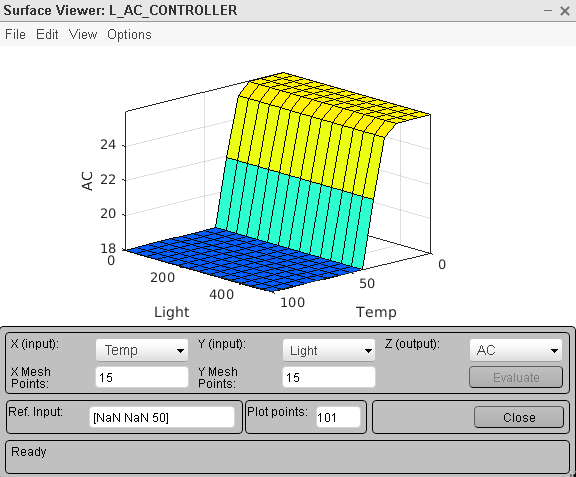Click the Ready status text
This screenshot has height=477, width=576.
[x=29, y=451]
